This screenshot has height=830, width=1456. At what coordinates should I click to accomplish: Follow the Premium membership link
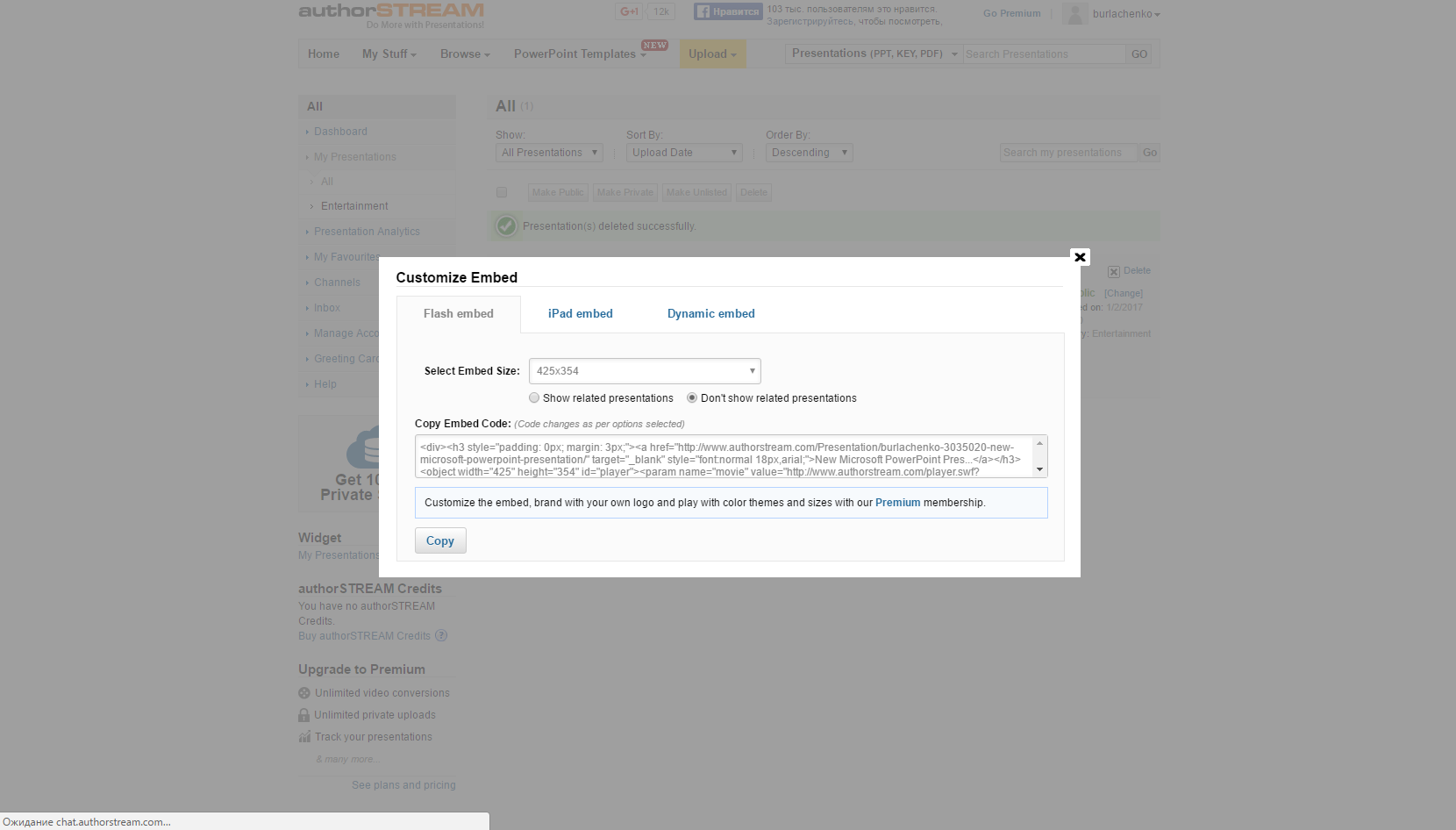click(x=897, y=503)
